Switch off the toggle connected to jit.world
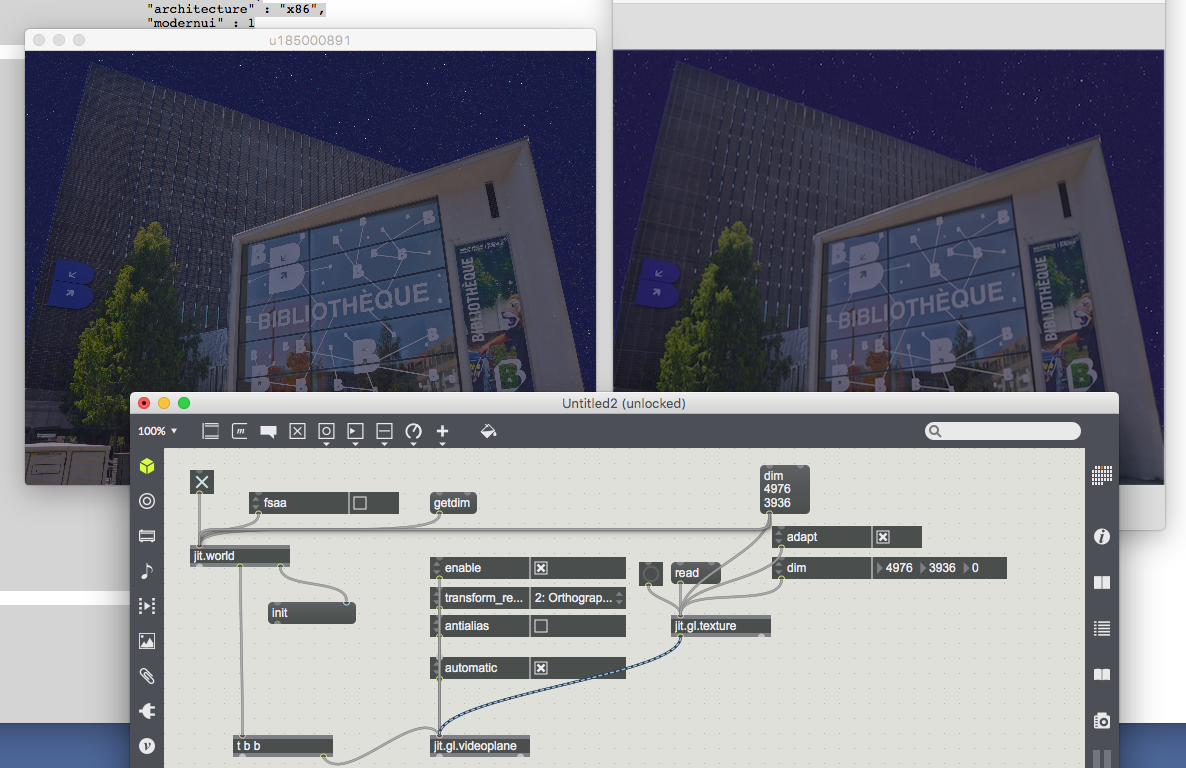 202,482
